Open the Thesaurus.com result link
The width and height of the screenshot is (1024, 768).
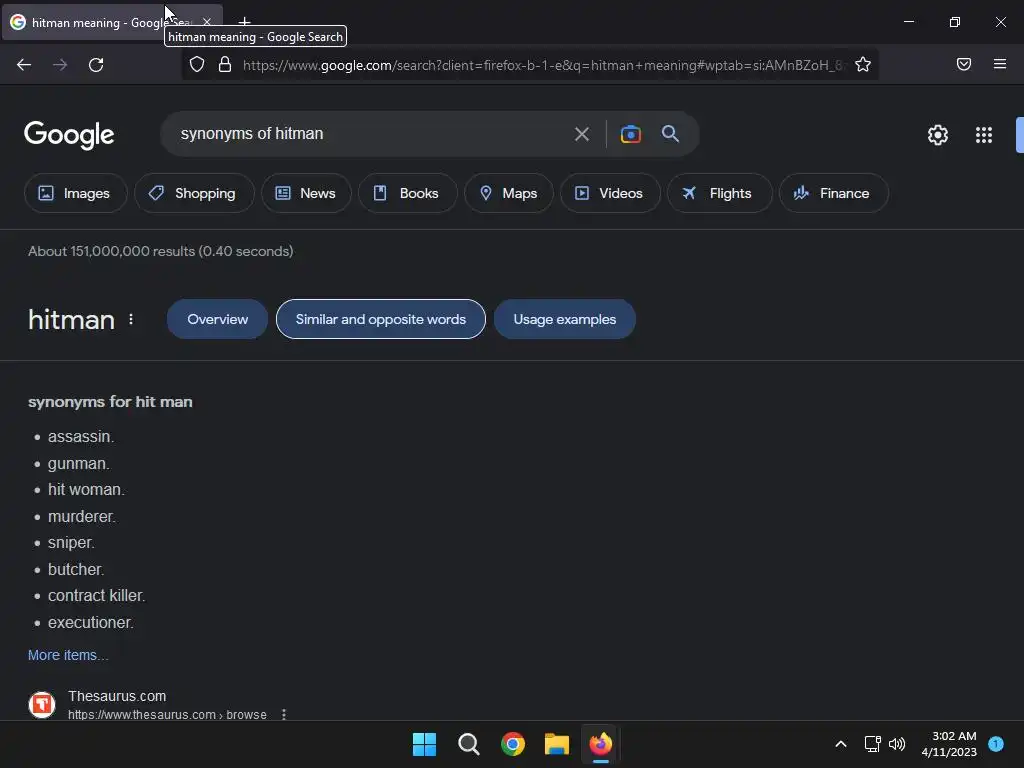pyautogui.click(x=117, y=696)
